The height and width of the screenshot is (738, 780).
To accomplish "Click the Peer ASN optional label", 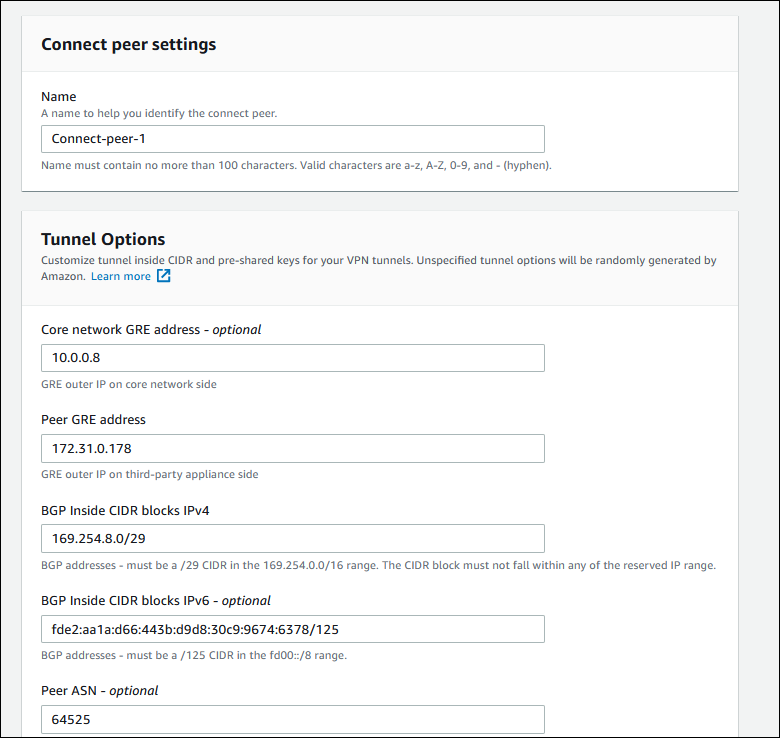I will click(x=99, y=690).
